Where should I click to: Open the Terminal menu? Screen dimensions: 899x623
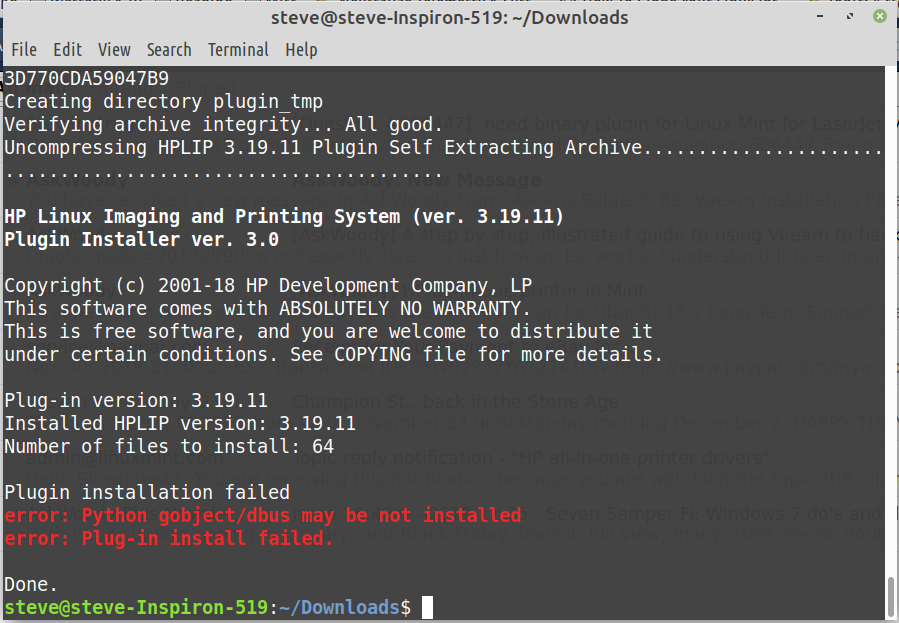coord(238,50)
